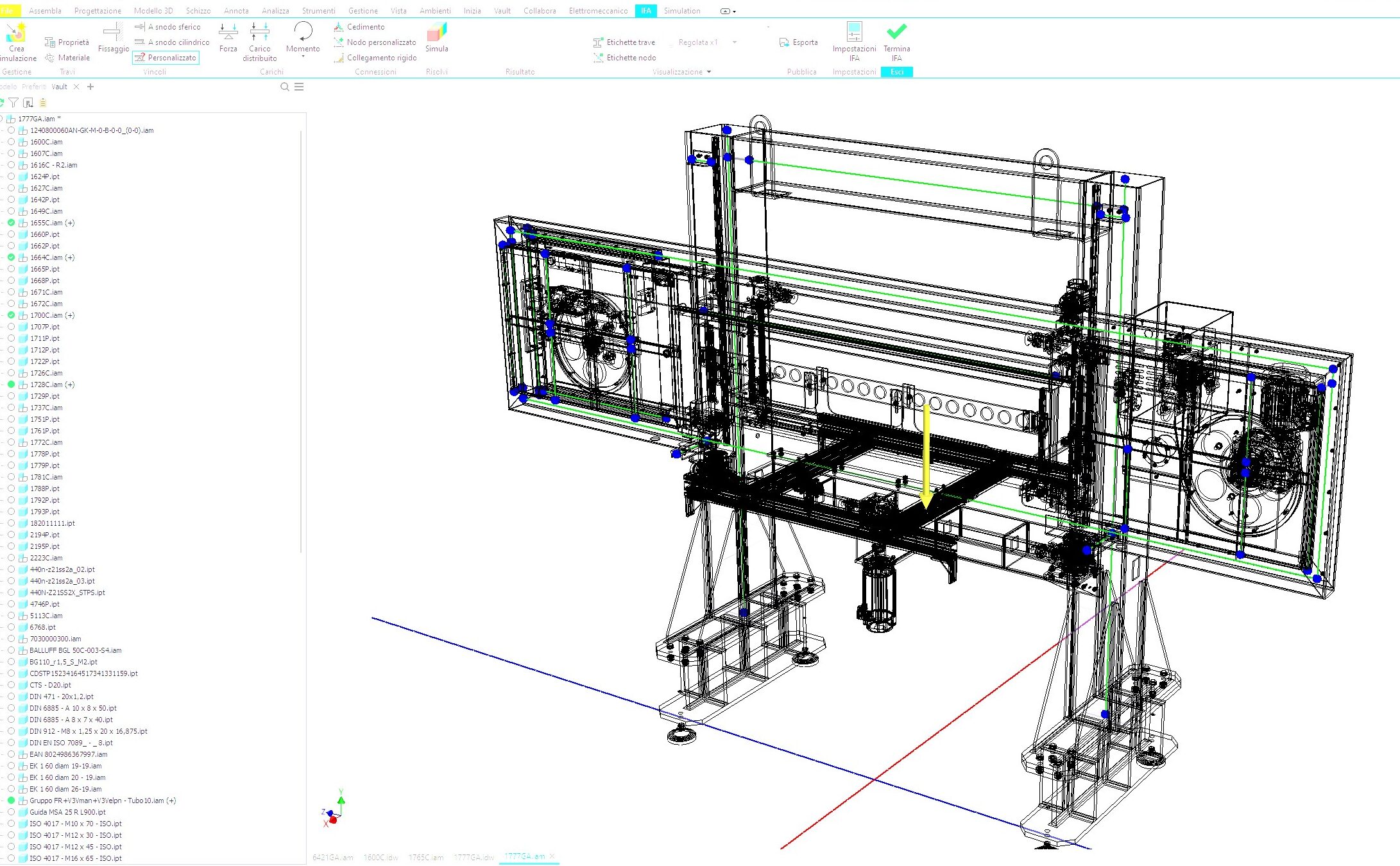Viewport: 1400px width, 866px height.
Task: Toggle status circle next to 1700C.iam
Action: click(x=11, y=315)
